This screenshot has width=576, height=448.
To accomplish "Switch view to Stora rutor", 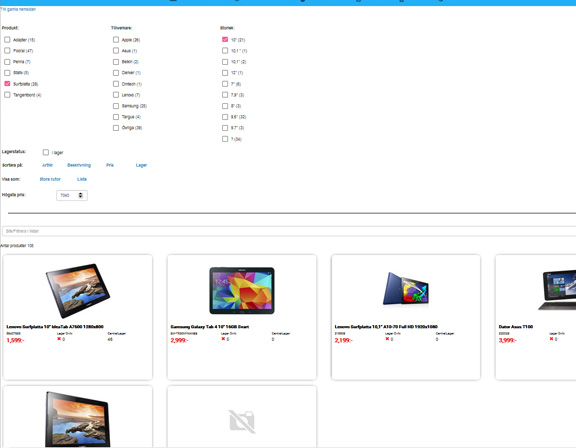I will tap(50, 179).
